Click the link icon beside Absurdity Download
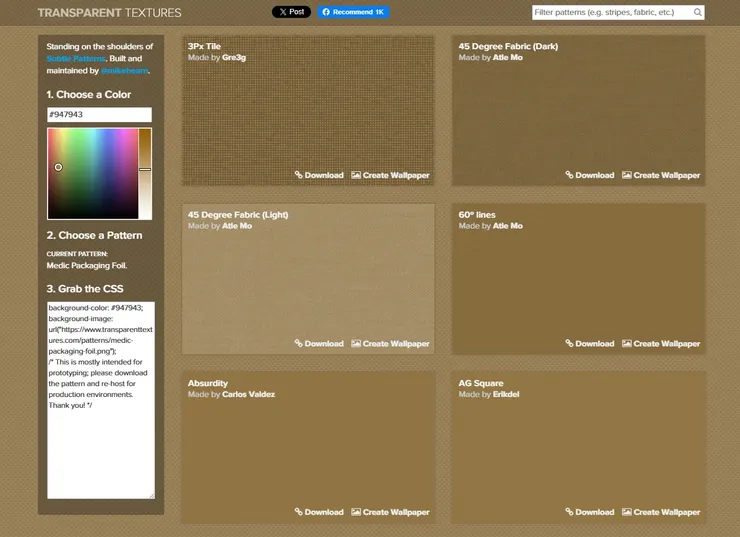740x537 pixels. pos(298,512)
